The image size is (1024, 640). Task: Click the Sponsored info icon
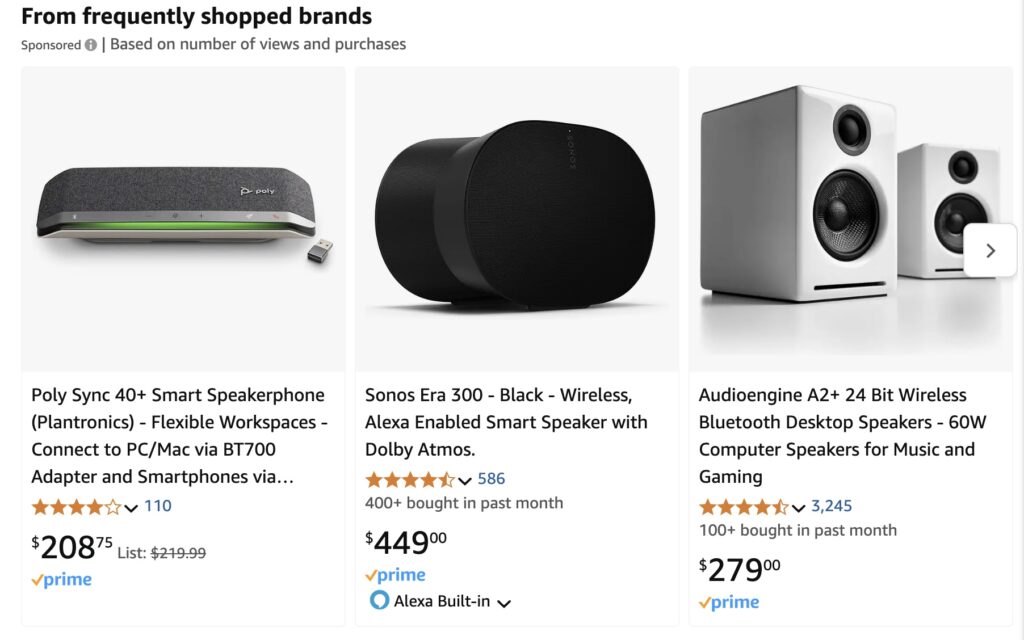click(91, 45)
